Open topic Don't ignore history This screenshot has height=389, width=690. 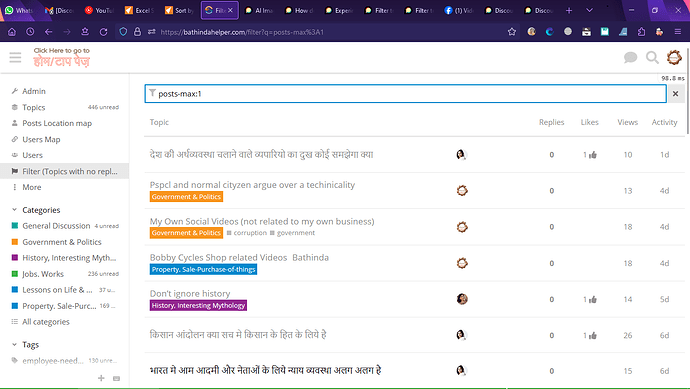190,294
